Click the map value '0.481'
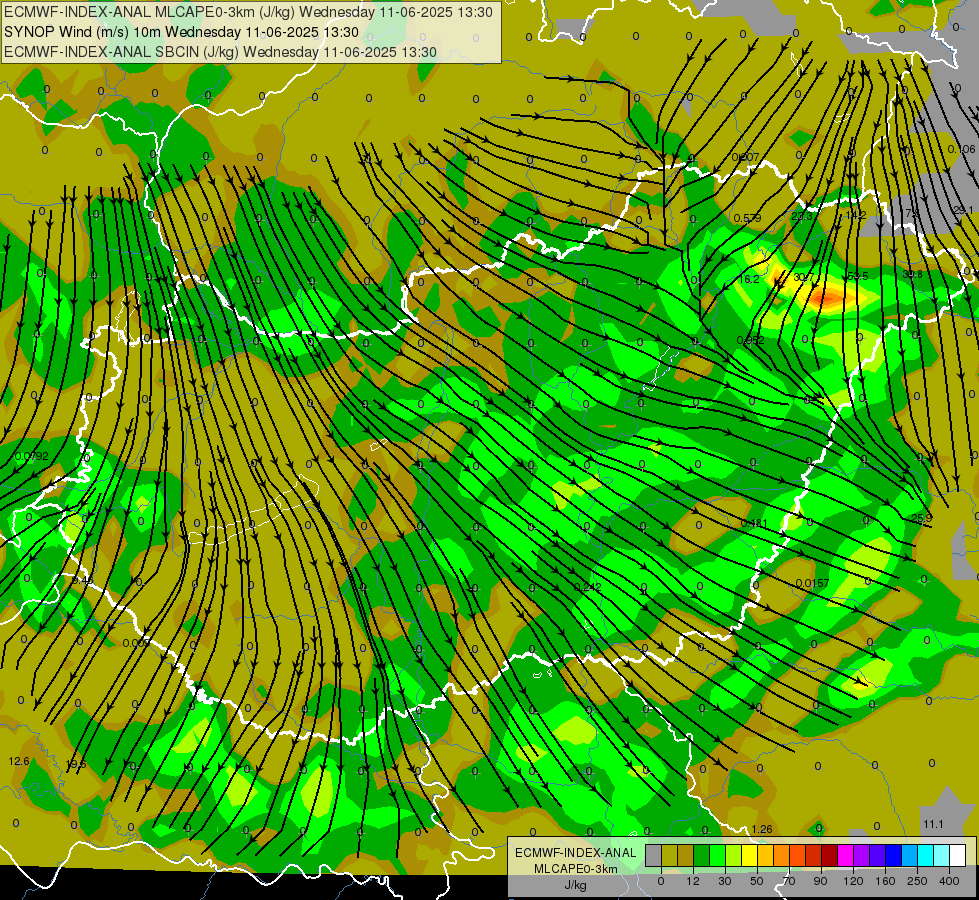The image size is (979, 900). (x=754, y=524)
